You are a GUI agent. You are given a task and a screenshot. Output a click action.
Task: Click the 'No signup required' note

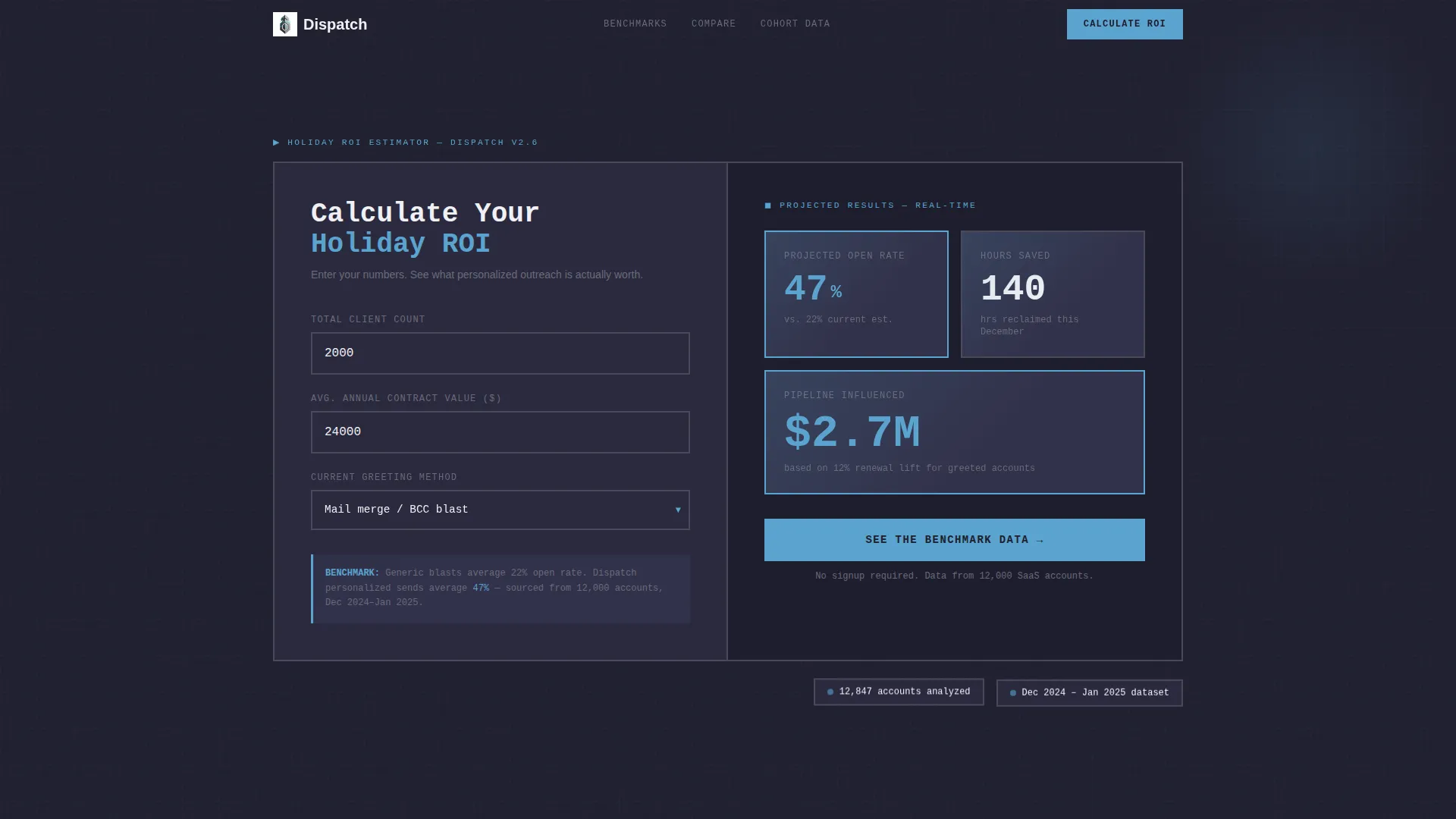click(x=955, y=576)
